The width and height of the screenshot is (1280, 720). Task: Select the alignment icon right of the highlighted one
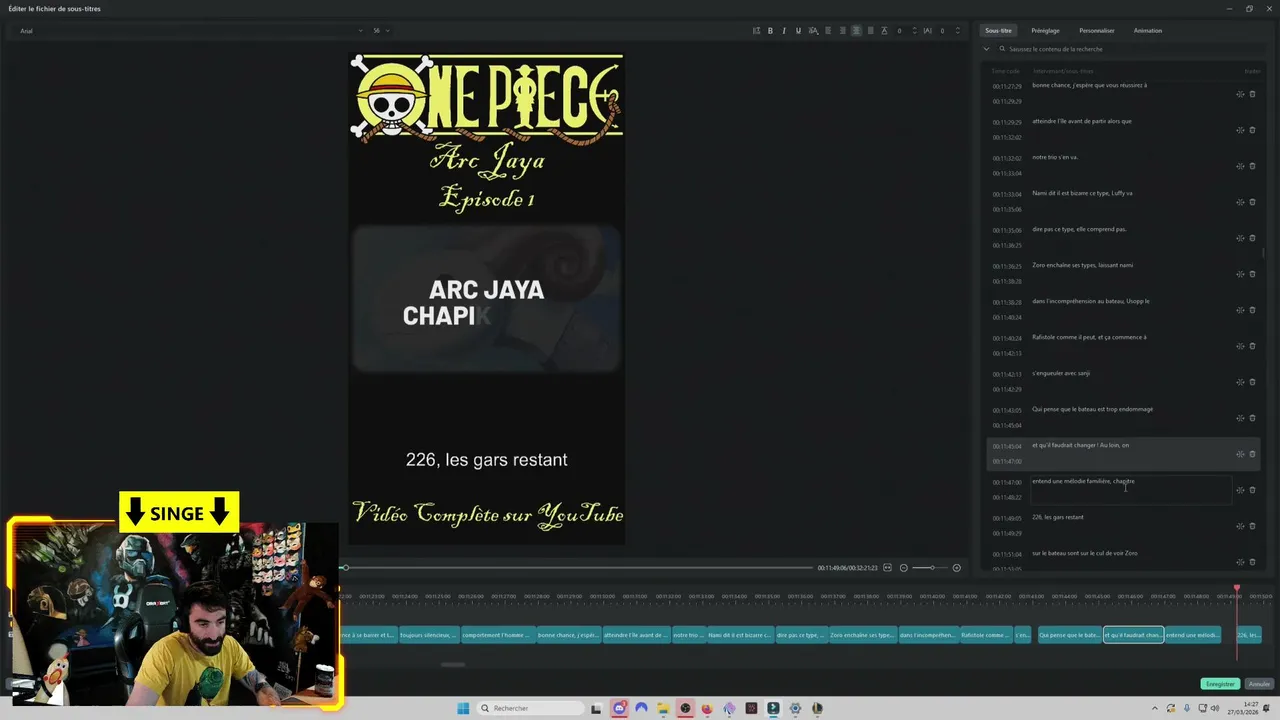pos(870,31)
